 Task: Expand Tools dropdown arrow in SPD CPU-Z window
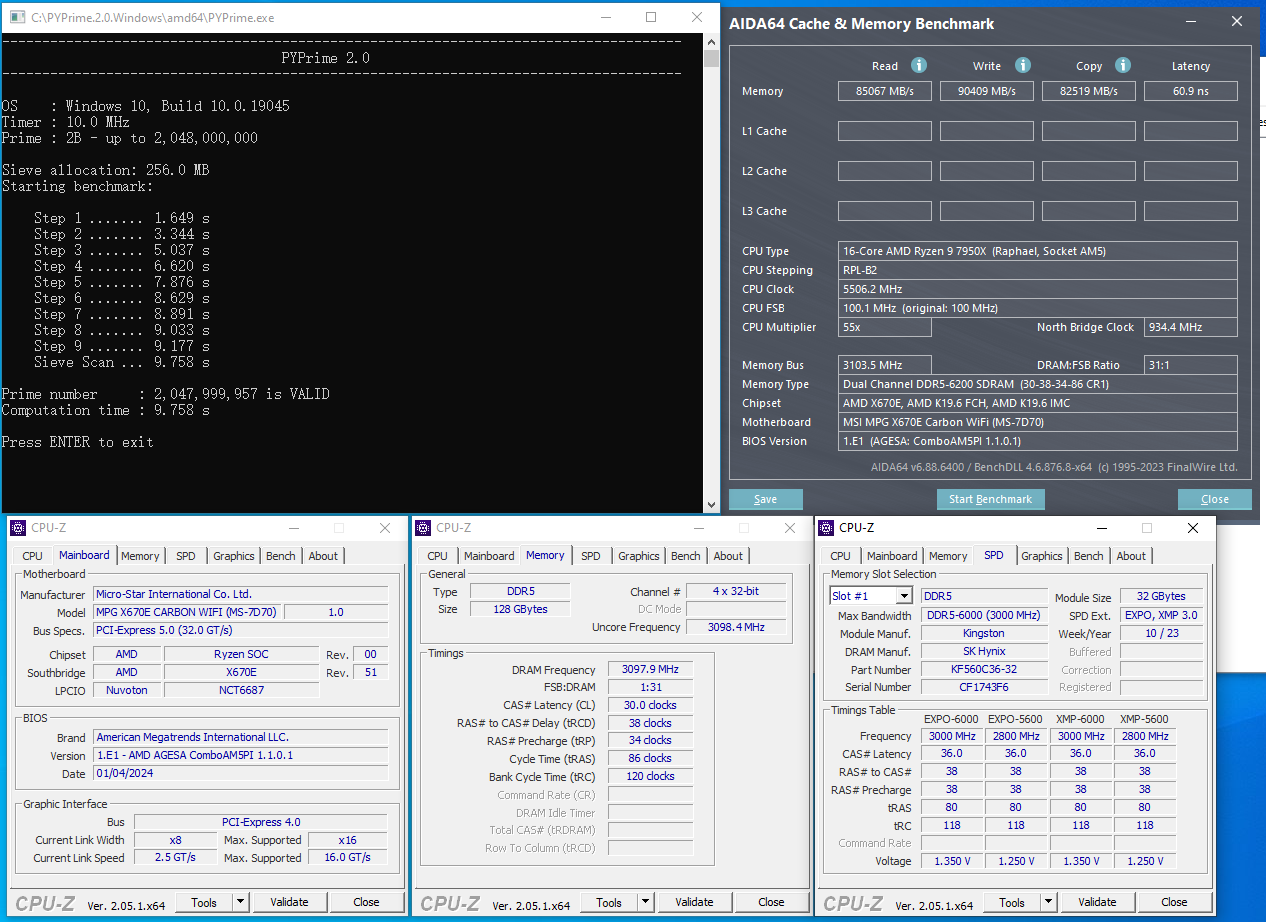click(x=1048, y=902)
